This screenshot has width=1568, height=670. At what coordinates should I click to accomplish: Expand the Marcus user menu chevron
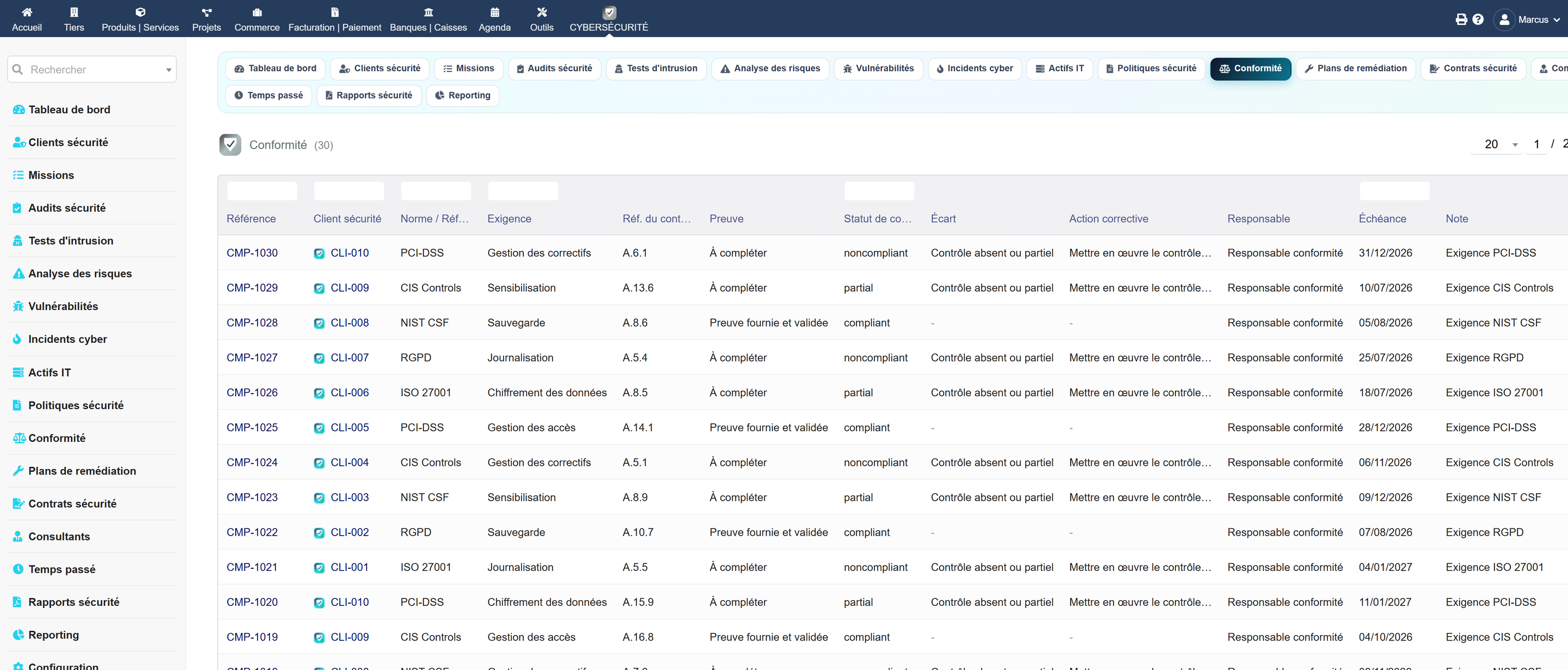click(1557, 20)
